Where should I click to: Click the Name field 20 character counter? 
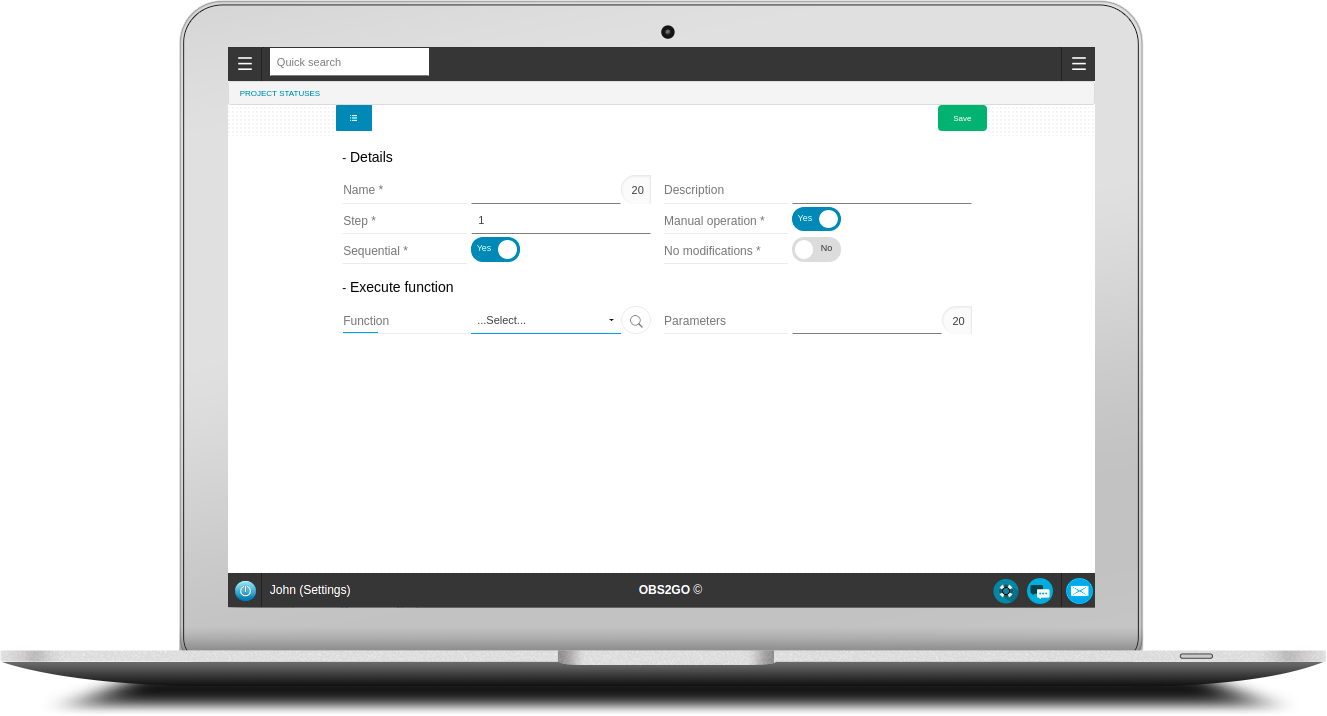[637, 190]
